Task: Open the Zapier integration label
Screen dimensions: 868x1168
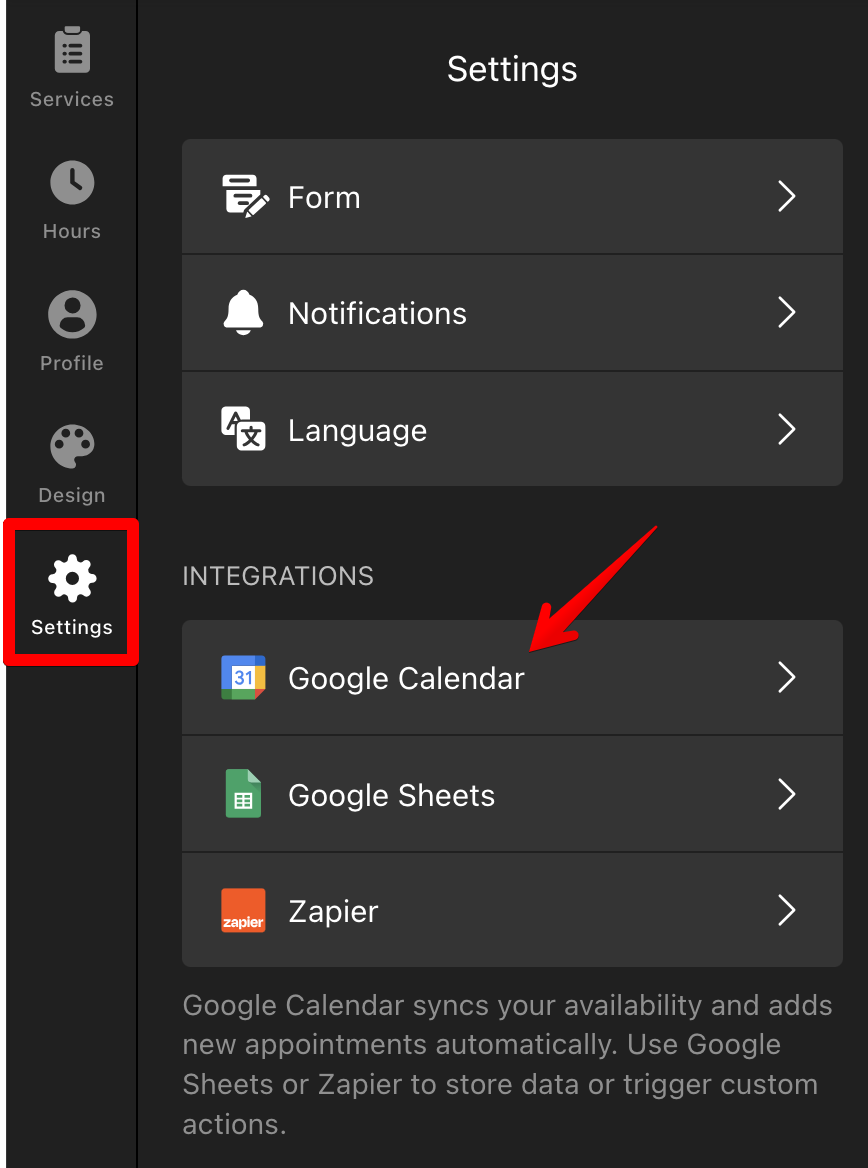Action: (333, 911)
